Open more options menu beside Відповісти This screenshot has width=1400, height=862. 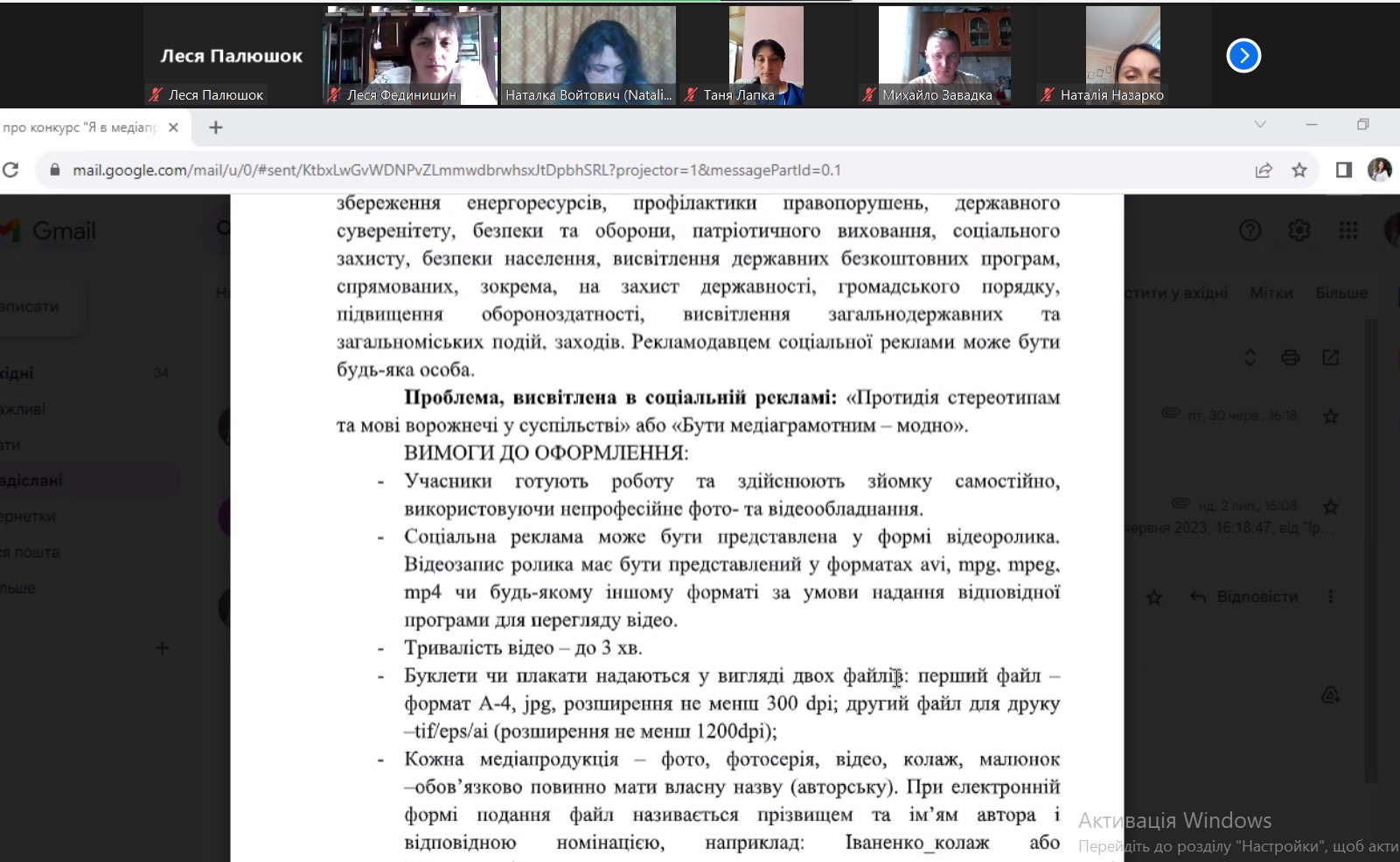tap(1330, 597)
